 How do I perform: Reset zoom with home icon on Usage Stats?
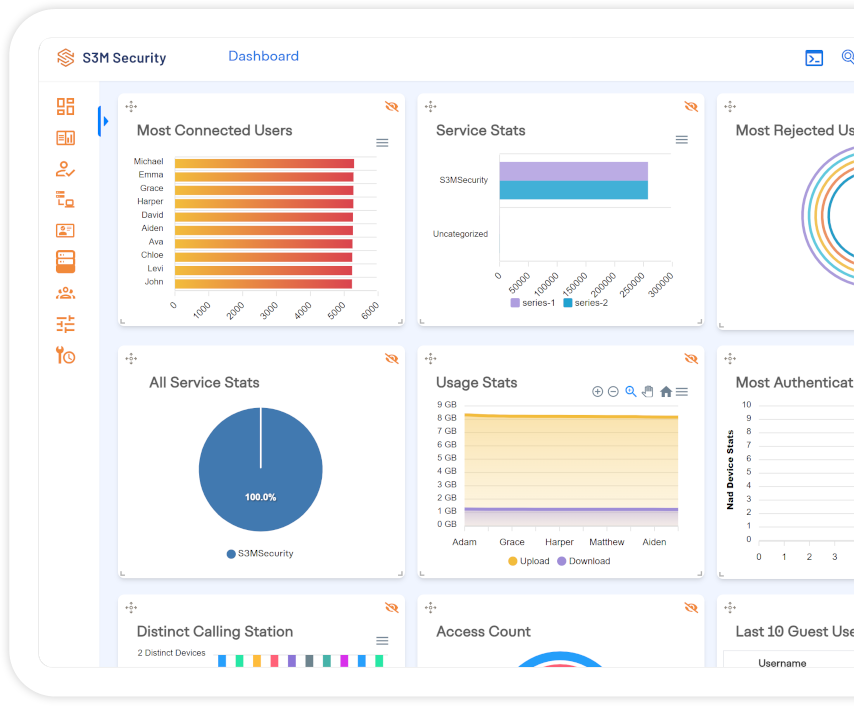pyautogui.click(x=665, y=392)
